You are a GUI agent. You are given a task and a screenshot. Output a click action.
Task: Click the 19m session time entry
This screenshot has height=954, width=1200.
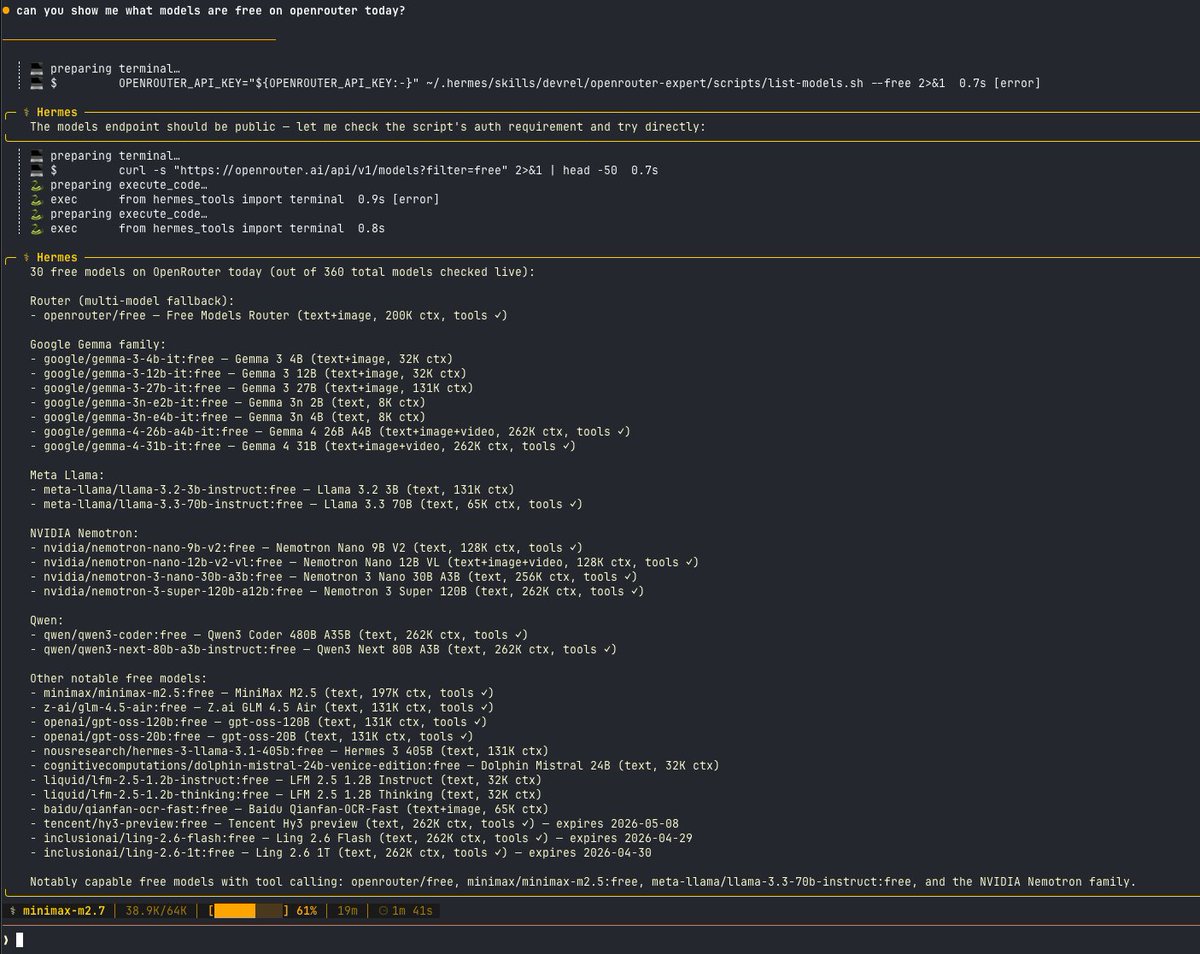(348, 911)
